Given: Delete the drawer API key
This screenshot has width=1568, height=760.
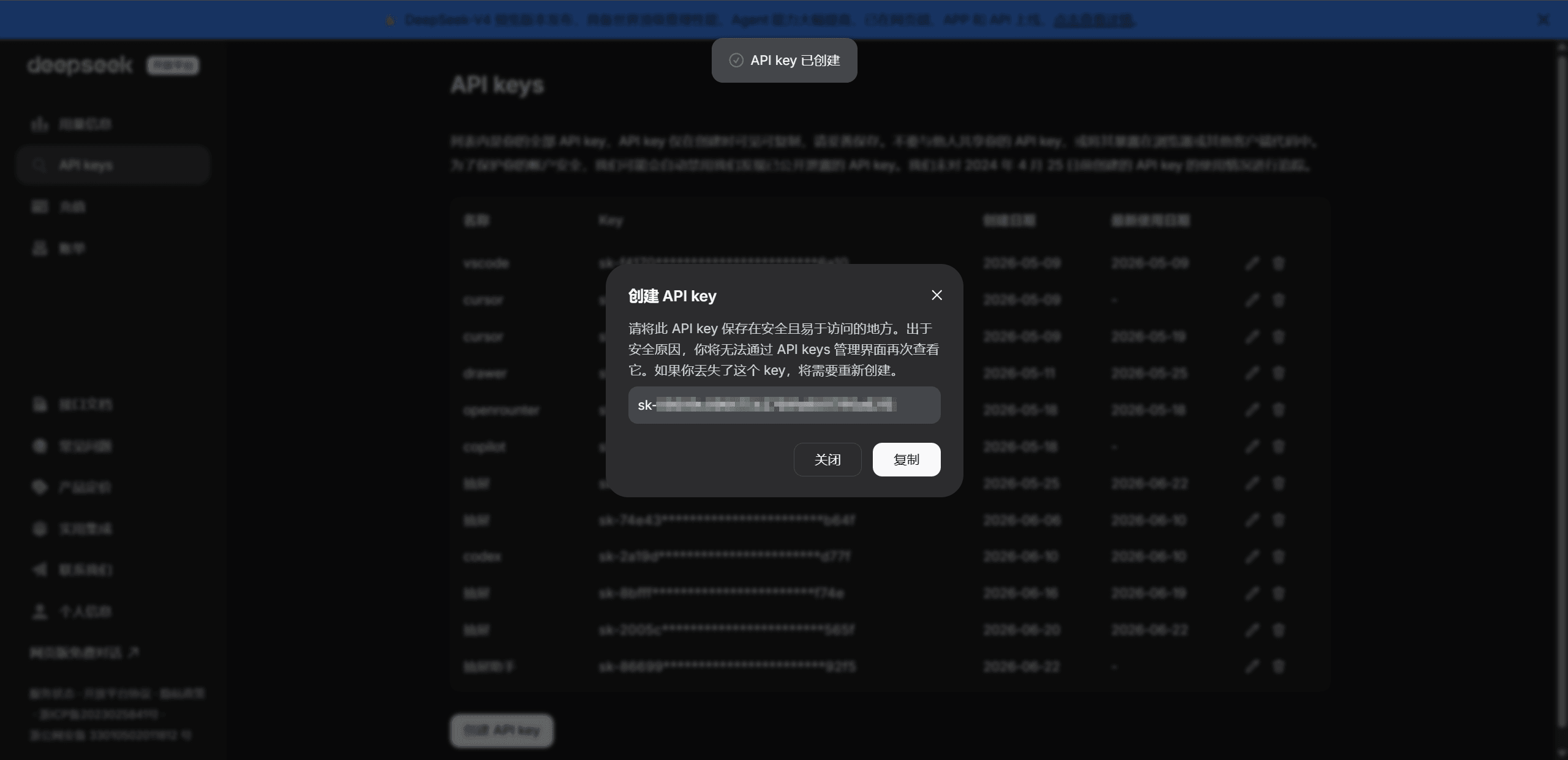Looking at the screenshot, I should (1278, 373).
